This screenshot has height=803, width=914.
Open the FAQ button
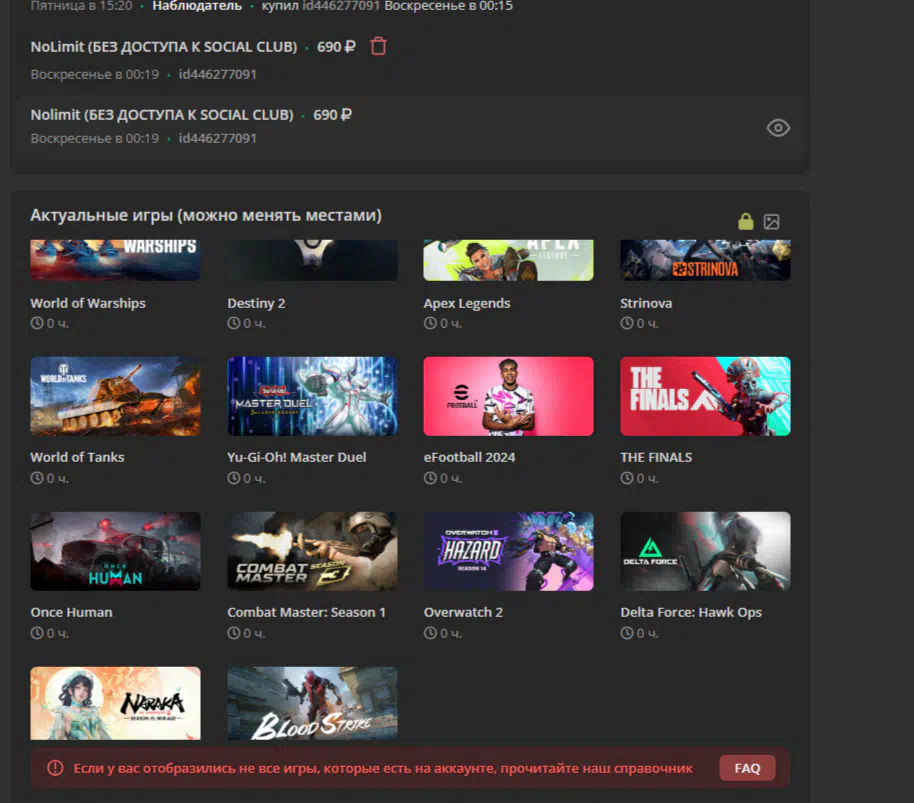[x=747, y=768]
